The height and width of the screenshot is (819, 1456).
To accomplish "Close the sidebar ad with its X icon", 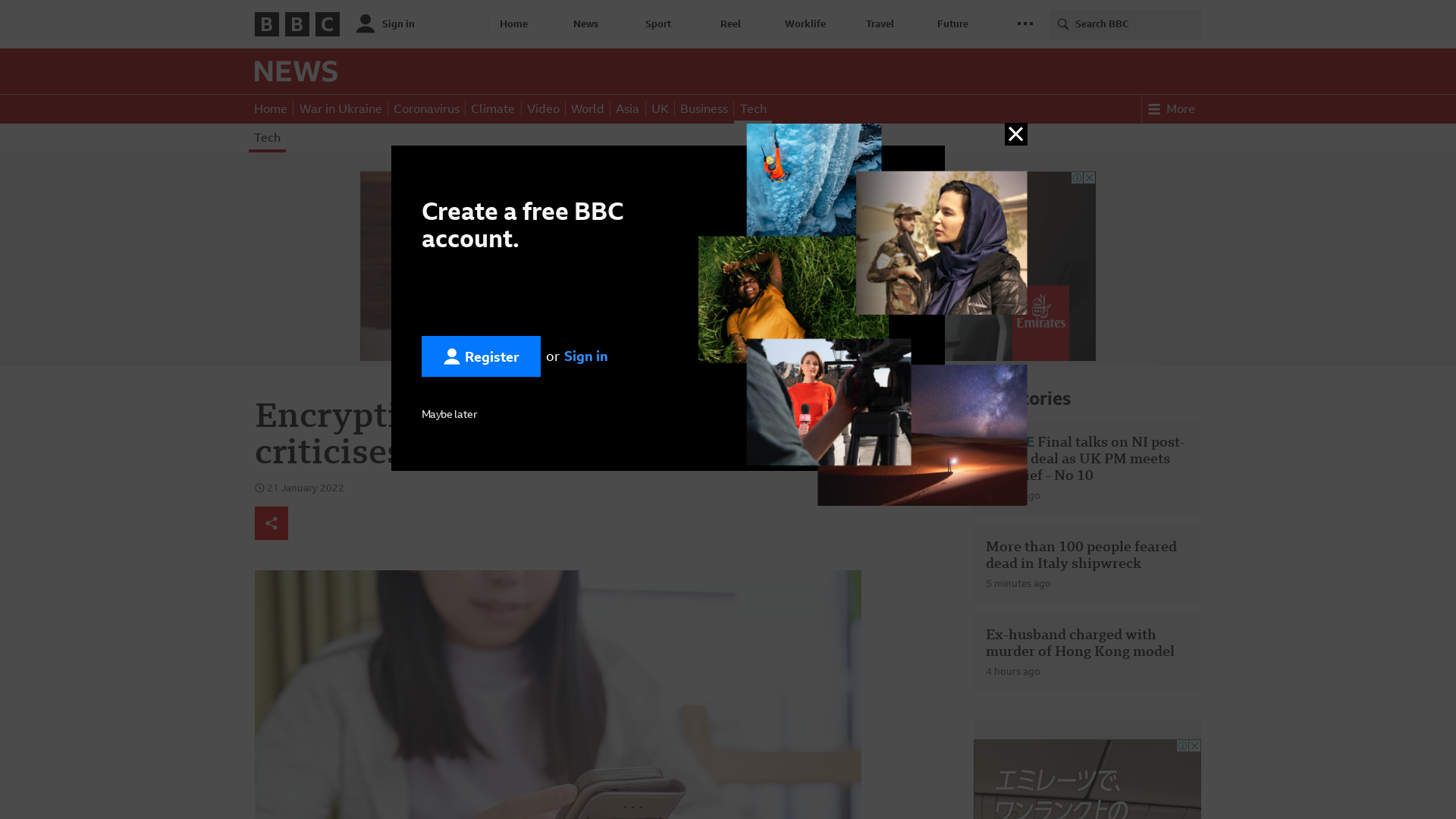I will [1195, 746].
